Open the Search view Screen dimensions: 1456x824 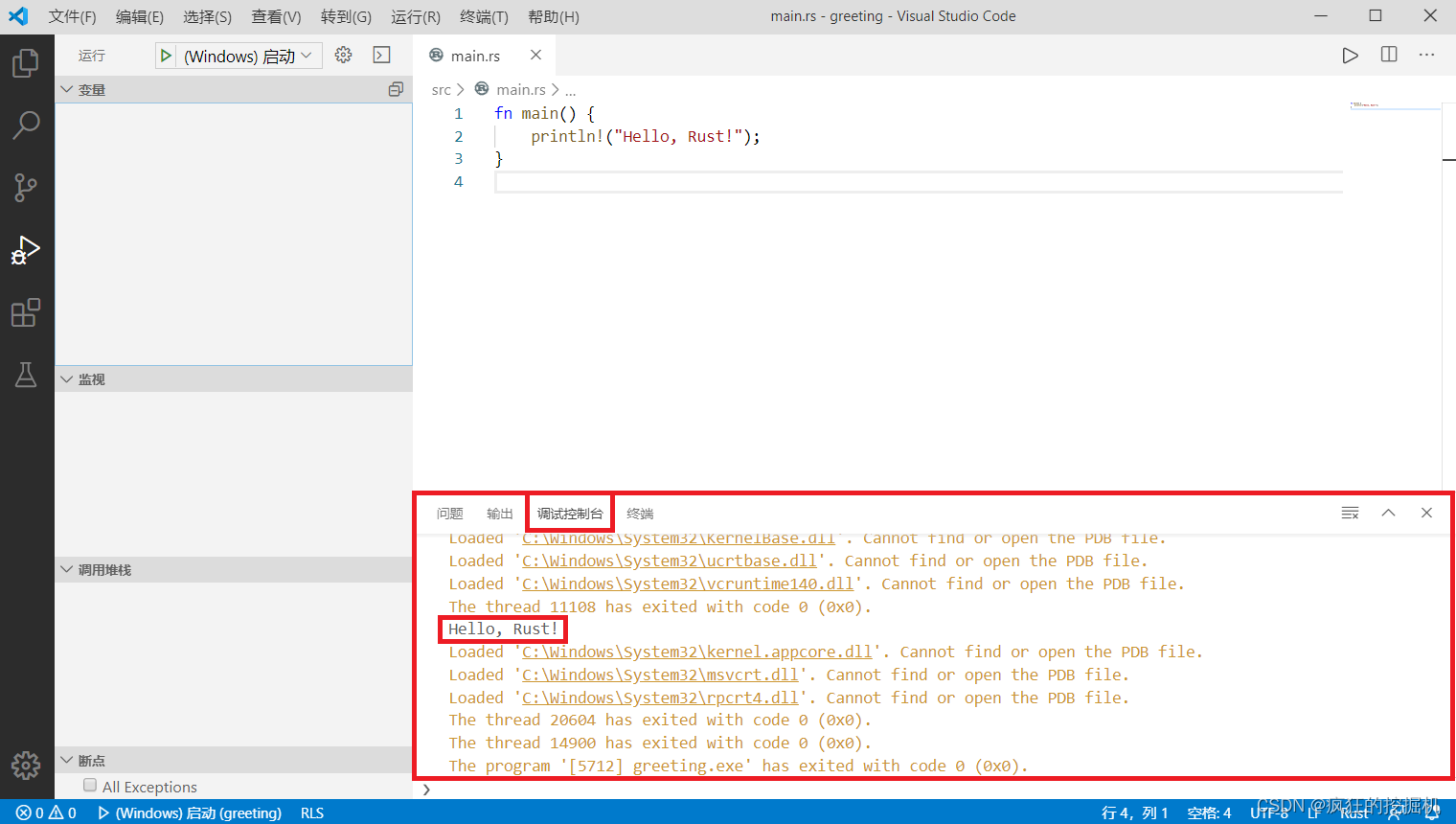[x=26, y=125]
